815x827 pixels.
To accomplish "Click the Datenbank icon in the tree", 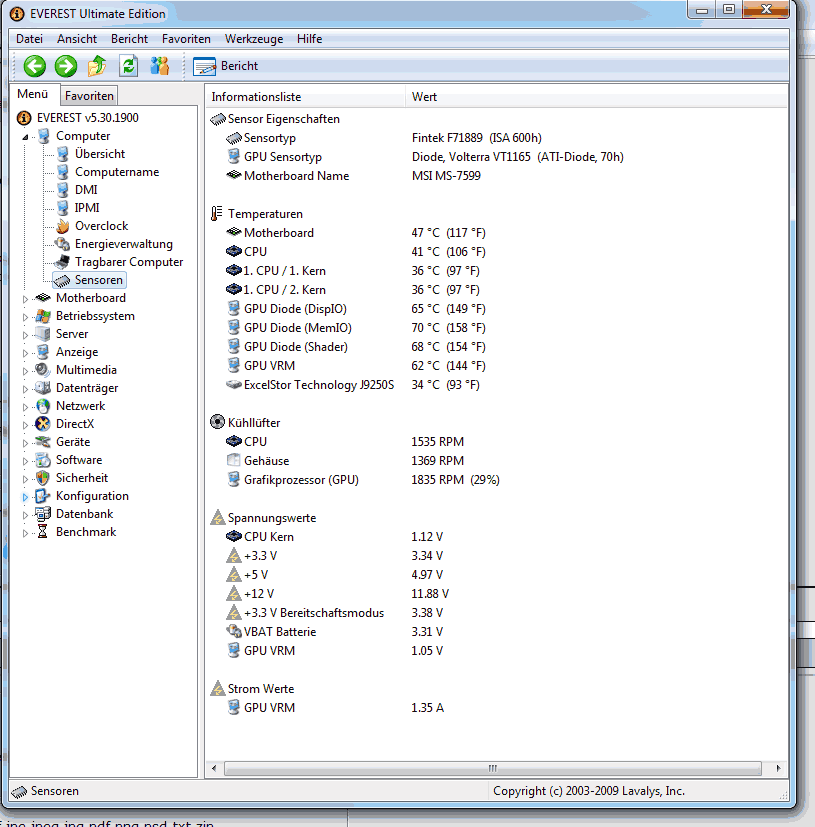I will (x=43, y=514).
